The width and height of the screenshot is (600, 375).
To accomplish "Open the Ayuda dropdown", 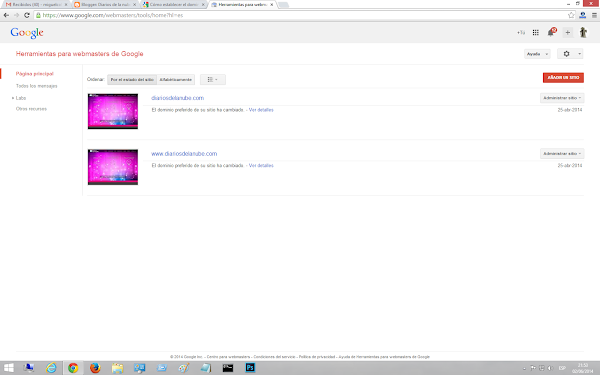I will tap(537, 54).
